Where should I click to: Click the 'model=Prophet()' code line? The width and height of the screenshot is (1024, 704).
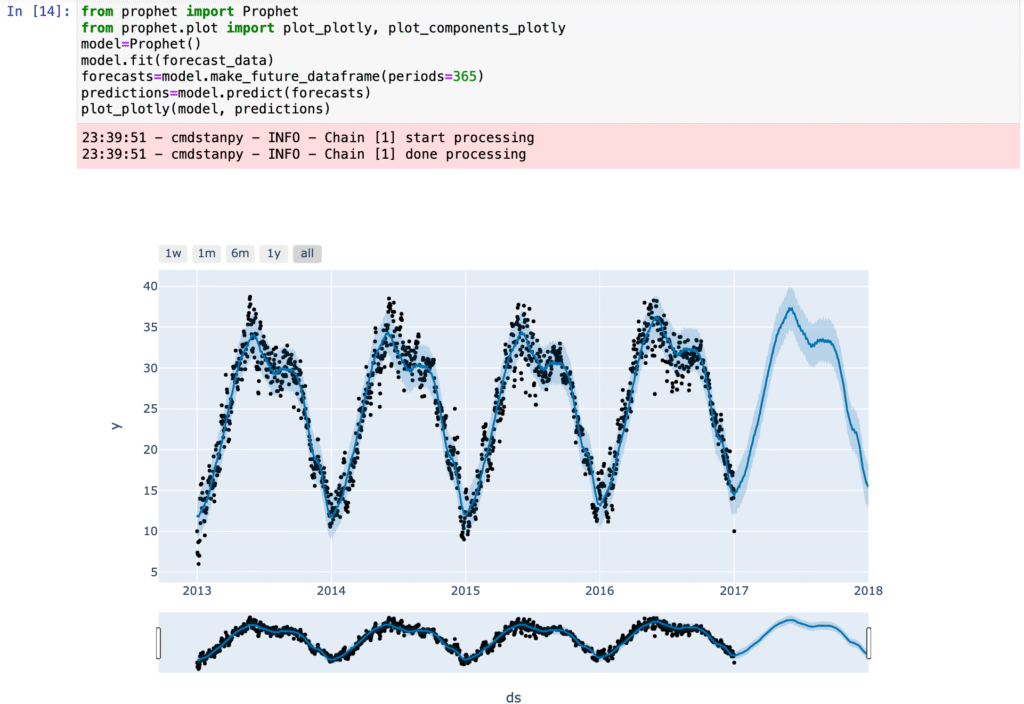tap(141, 44)
